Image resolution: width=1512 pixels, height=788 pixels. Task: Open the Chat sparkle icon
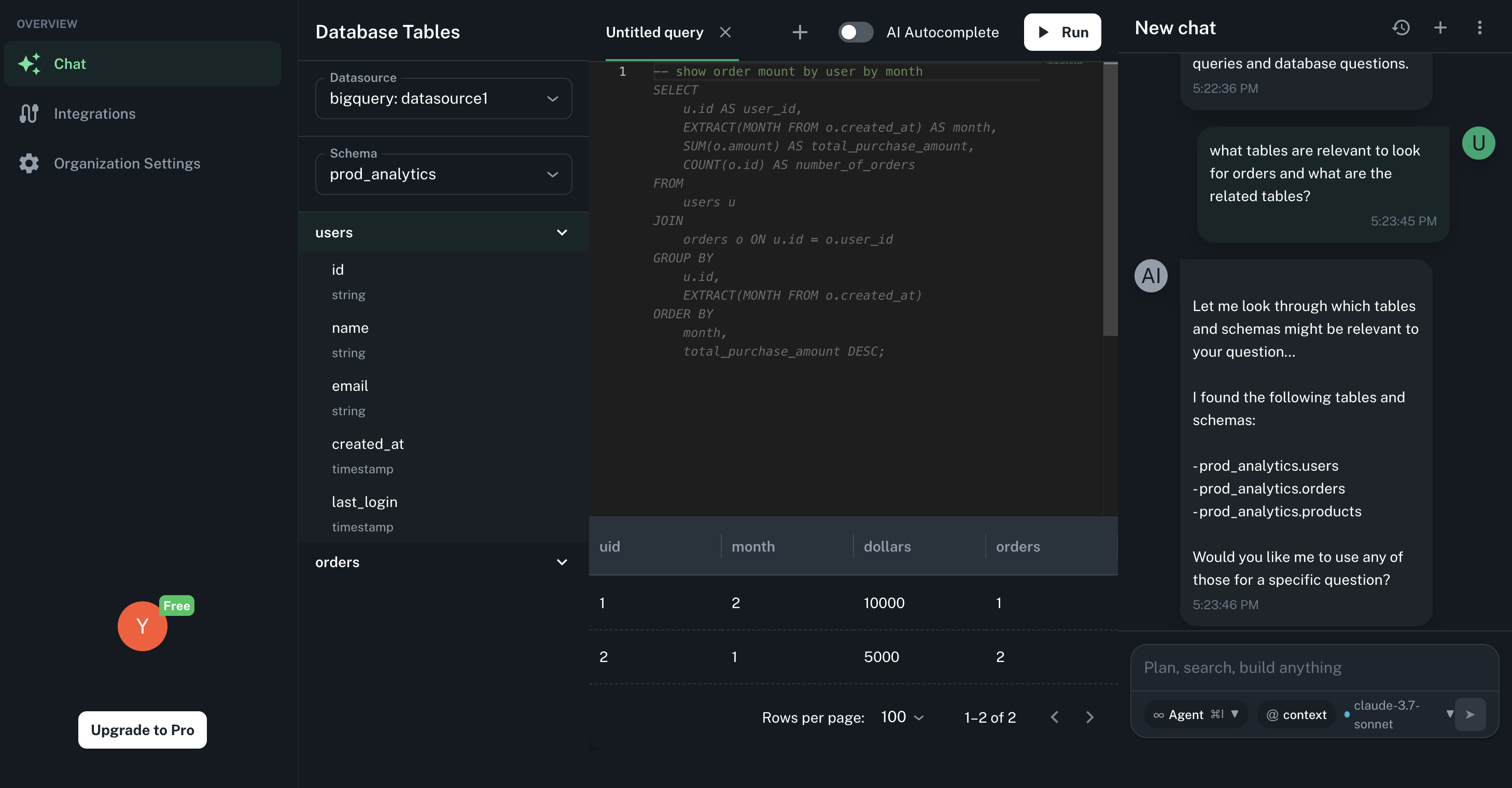pyautogui.click(x=29, y=63)
